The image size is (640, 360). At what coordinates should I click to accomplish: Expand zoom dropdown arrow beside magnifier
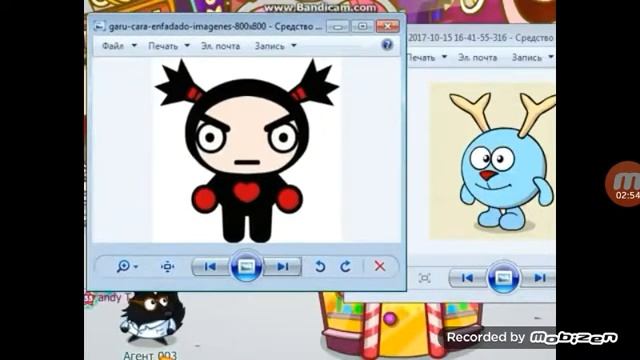click(136, 267)
